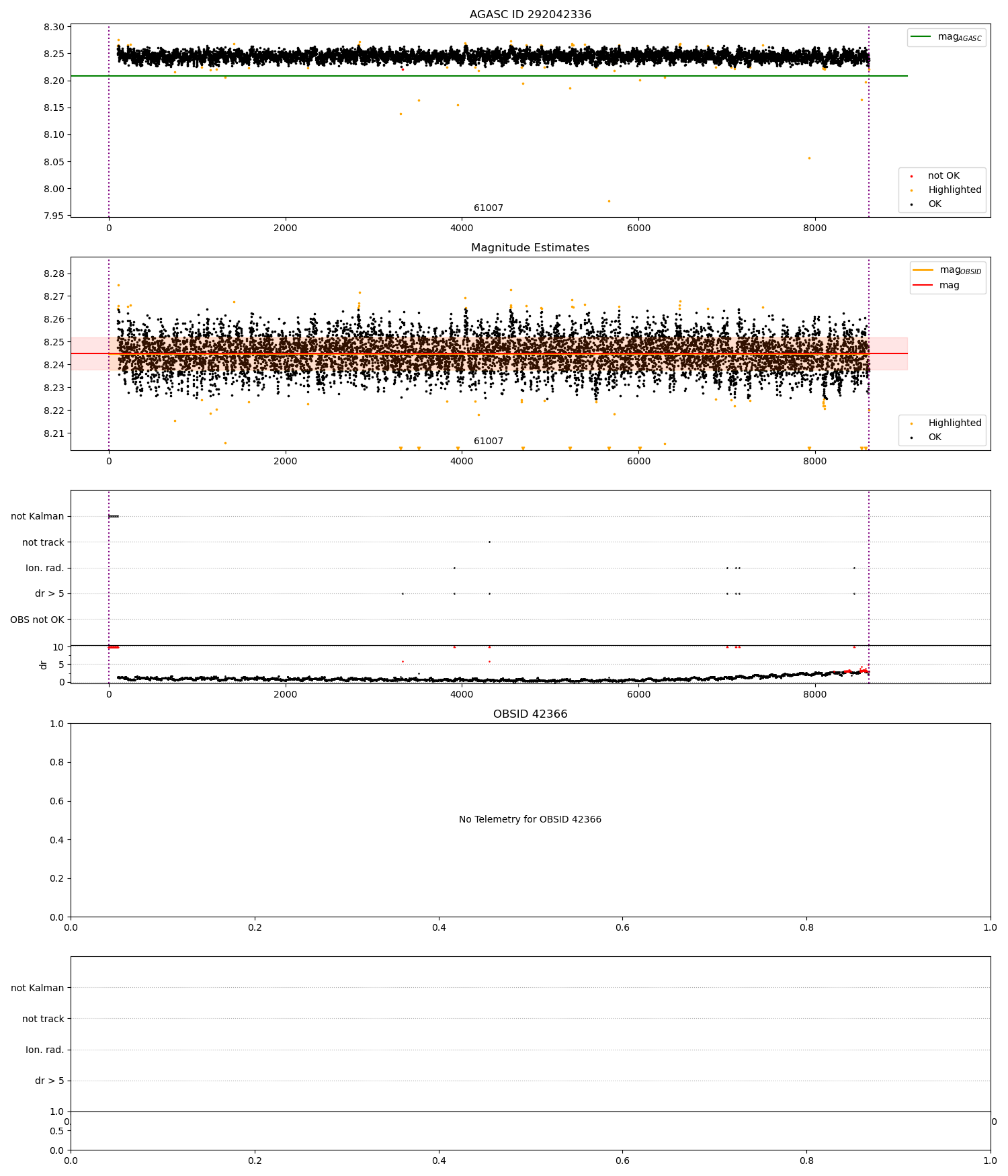The width and height of the screenshot is (1008, 1176).
Task: Click the 'not OK' legend entry in top plot
Action: point(943,176)
